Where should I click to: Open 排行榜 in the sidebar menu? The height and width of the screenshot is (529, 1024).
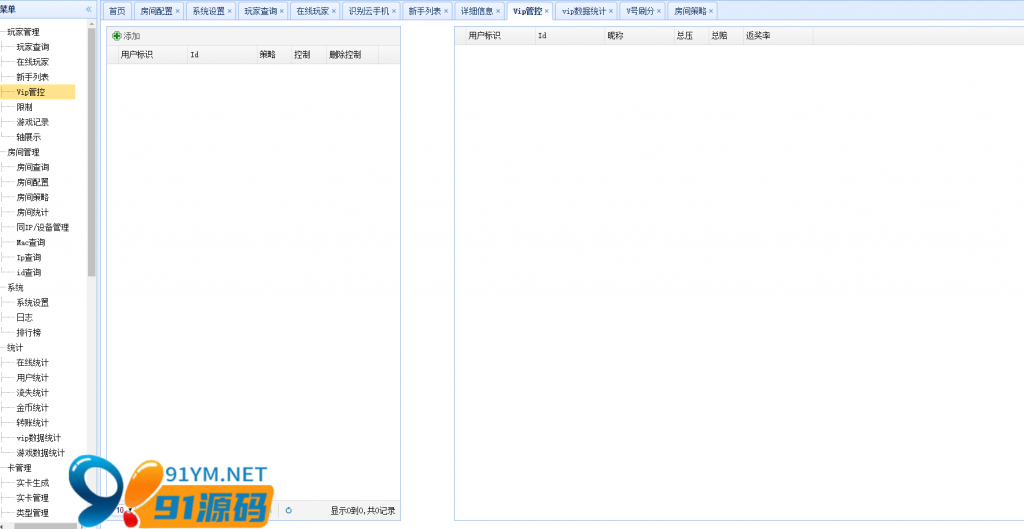(29, 332)
